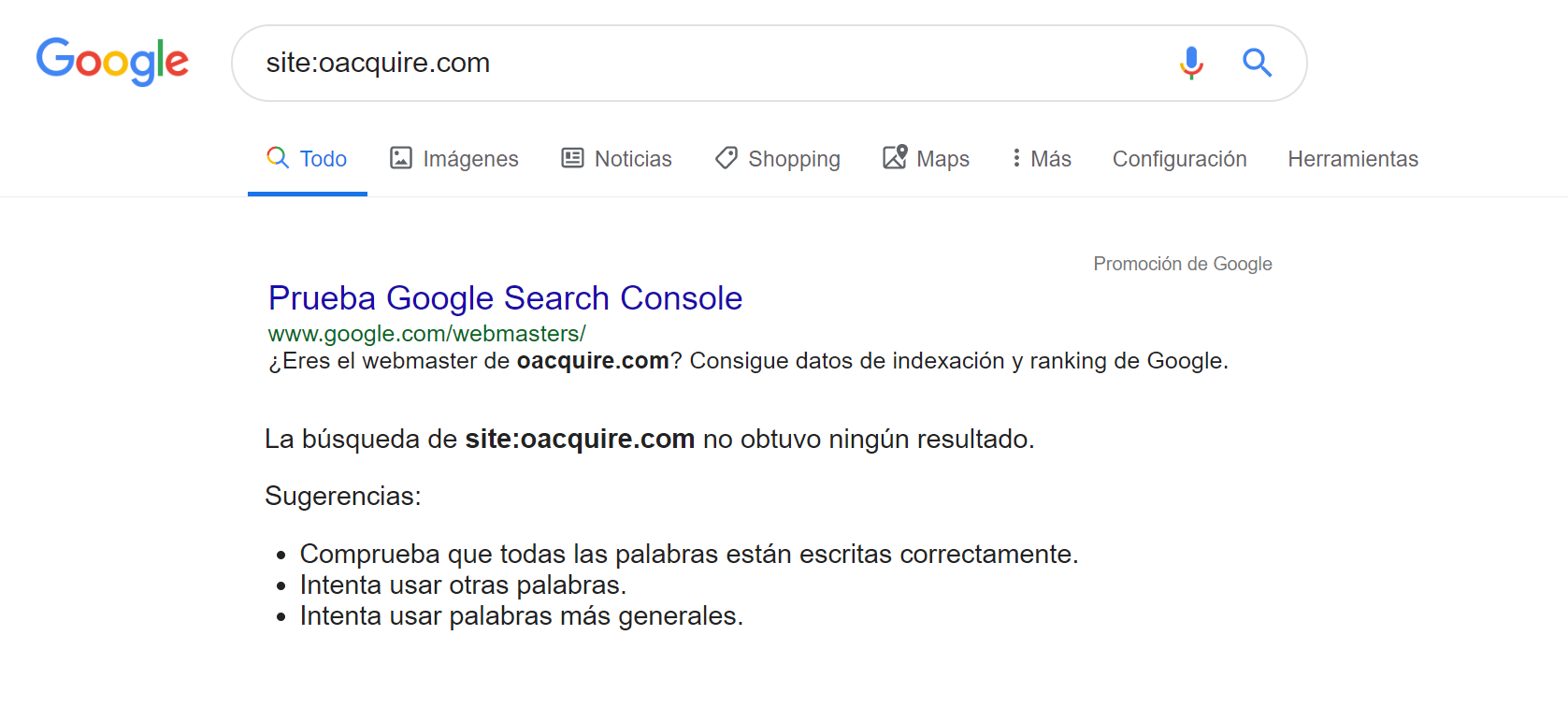The image size is (1568, 722).
Task: Open the Maps tab
Action: pyautogui.click(x=942, y=160)
